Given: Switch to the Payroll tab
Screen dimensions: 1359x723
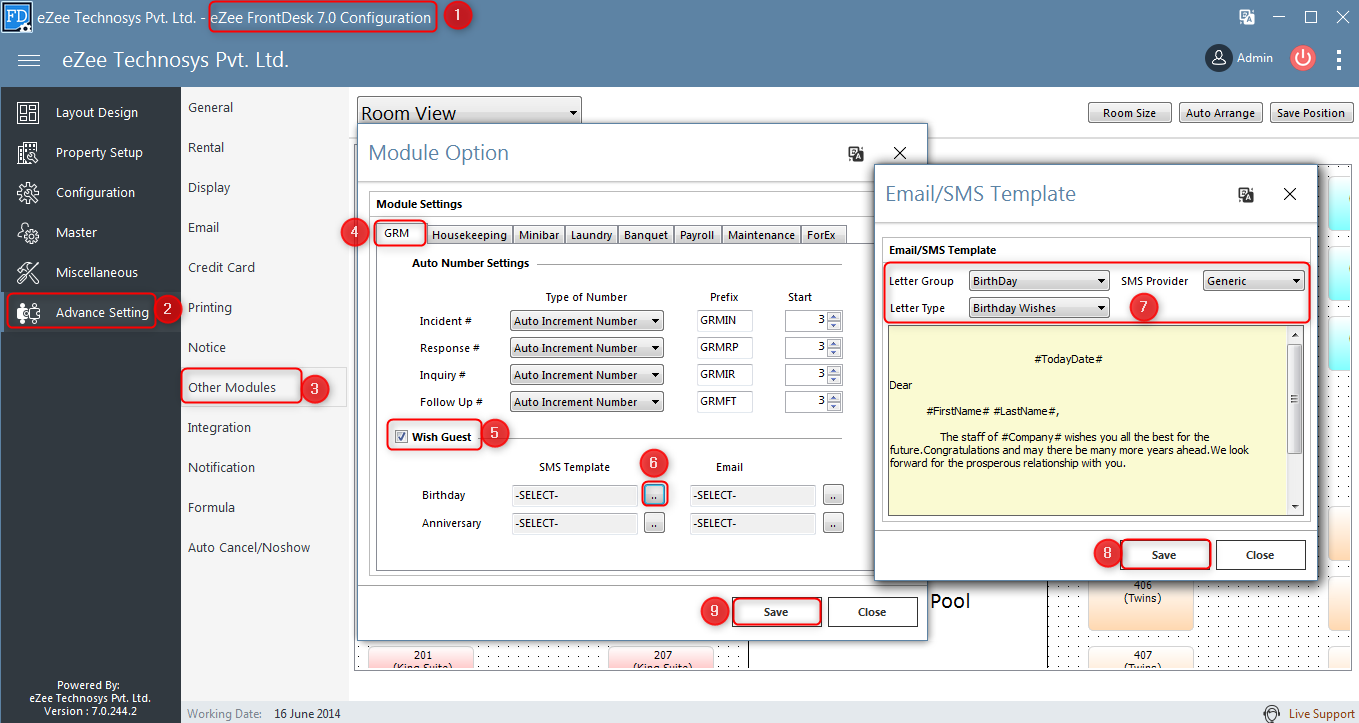Looking at the screenshot, I should 697,235.
